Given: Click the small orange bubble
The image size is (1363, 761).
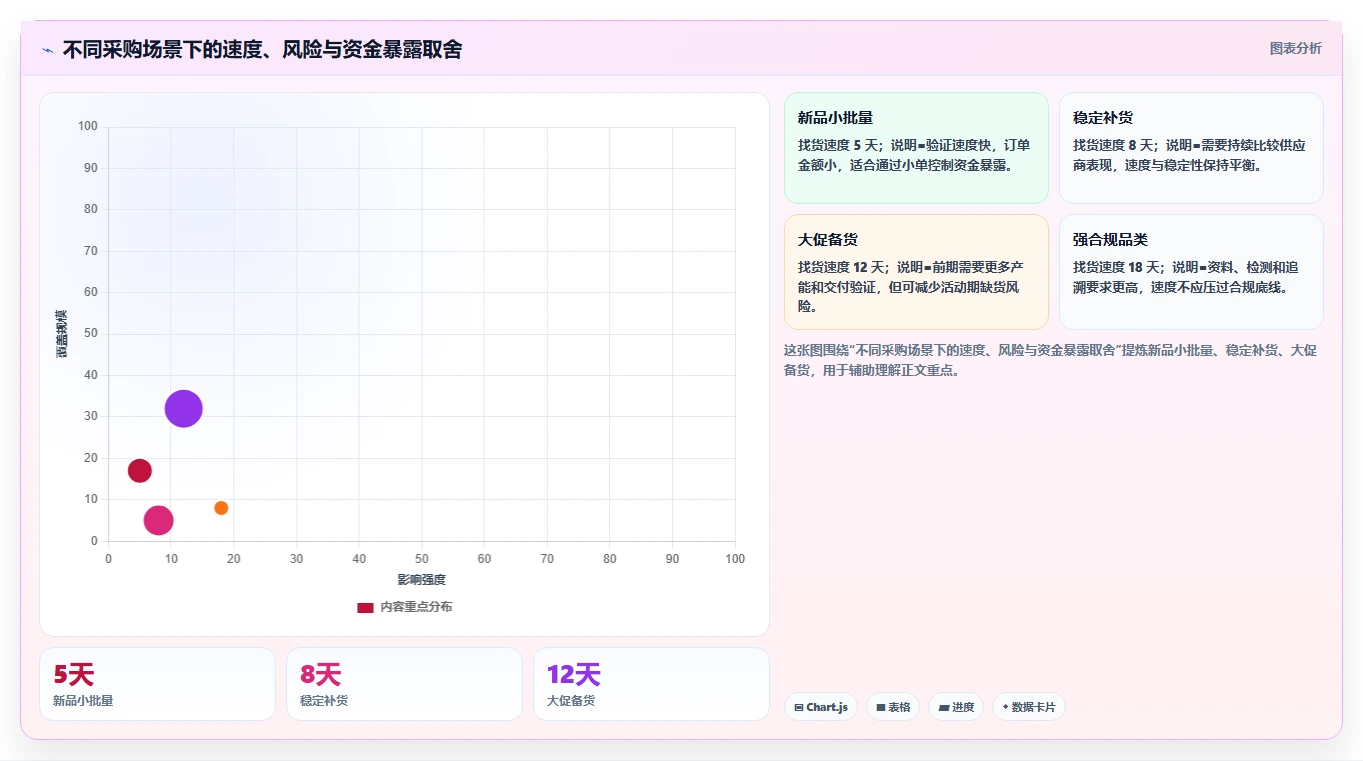Looking at the screenshot, I should [221, 508].
